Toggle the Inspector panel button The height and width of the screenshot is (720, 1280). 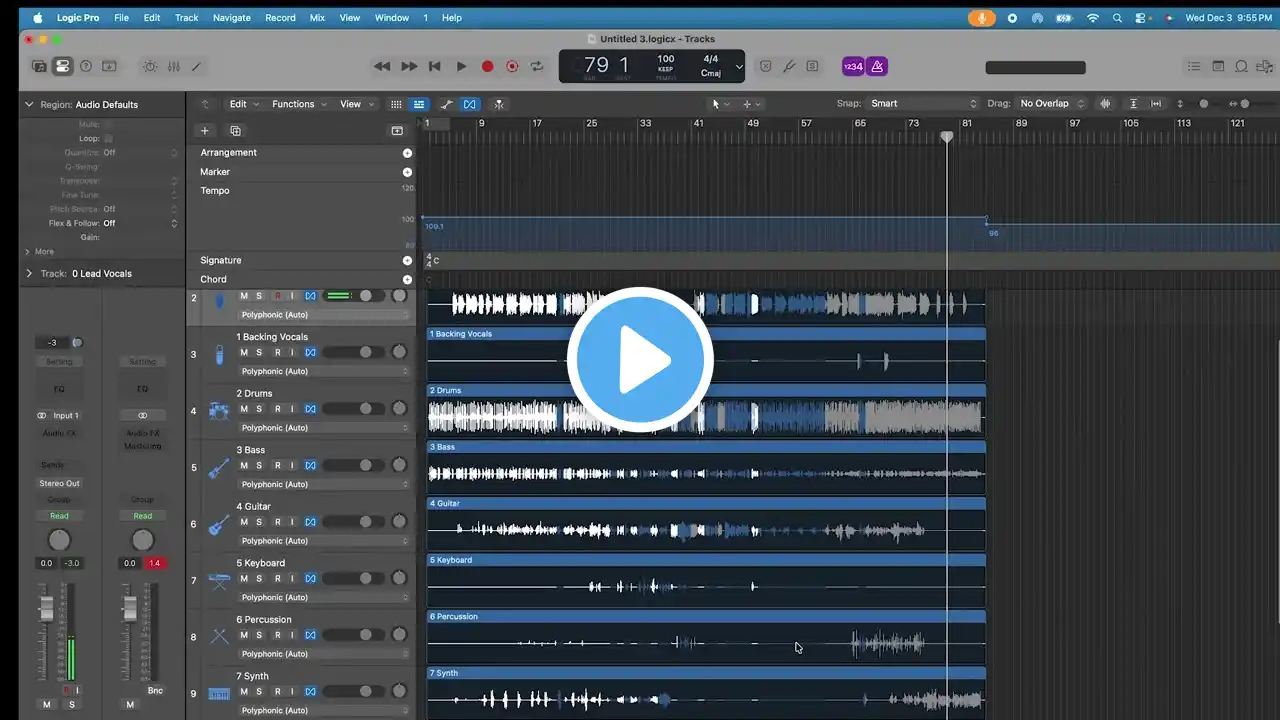62,67
